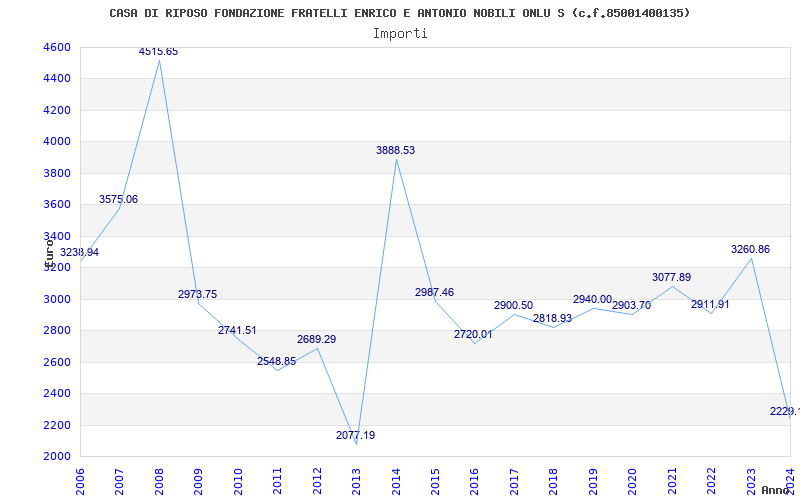
Task: Click the 2008 x-axis year label
Action: 159,482
